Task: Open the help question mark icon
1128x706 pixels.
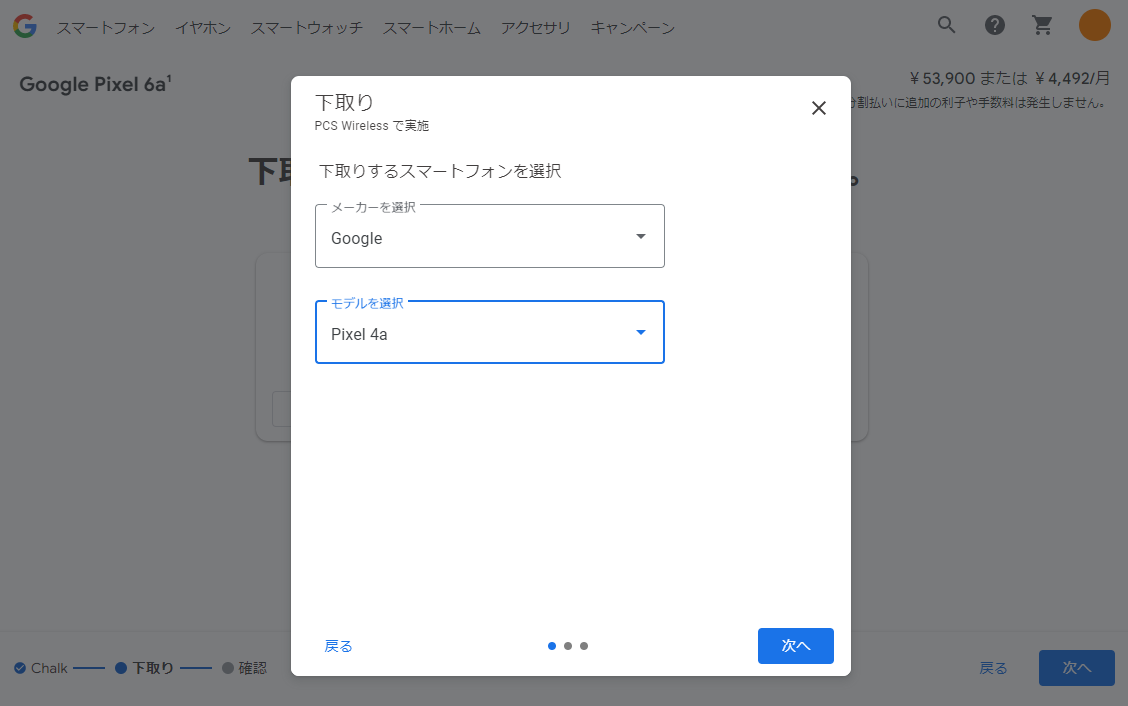Action: pos(995,25)
